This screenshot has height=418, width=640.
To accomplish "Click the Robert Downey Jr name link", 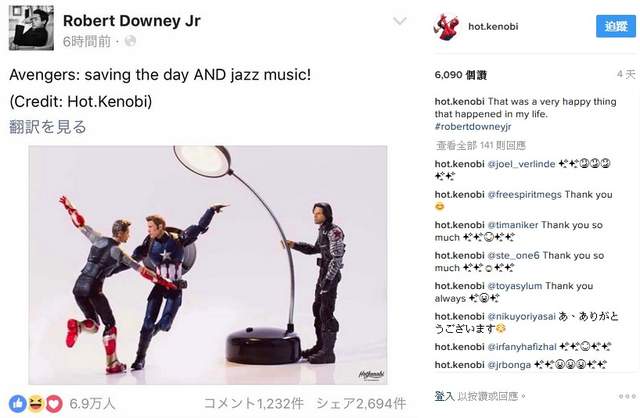I will 131,21.
